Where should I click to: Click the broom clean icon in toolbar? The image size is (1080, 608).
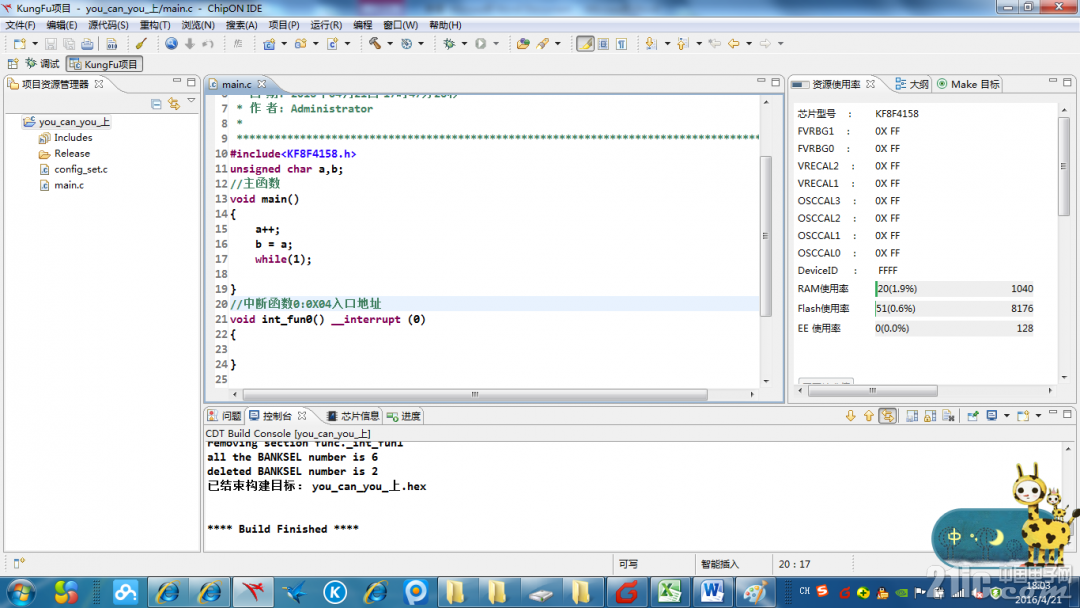pos(141,43)
